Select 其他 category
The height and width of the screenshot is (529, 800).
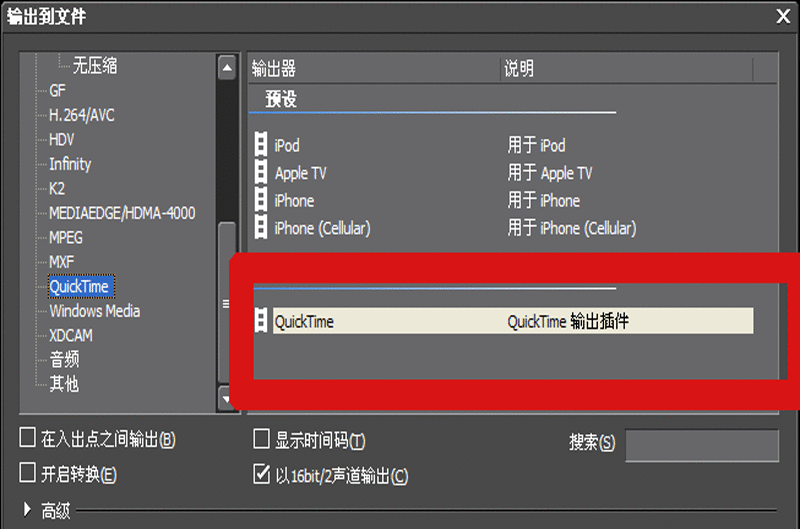tap(64, 384)
